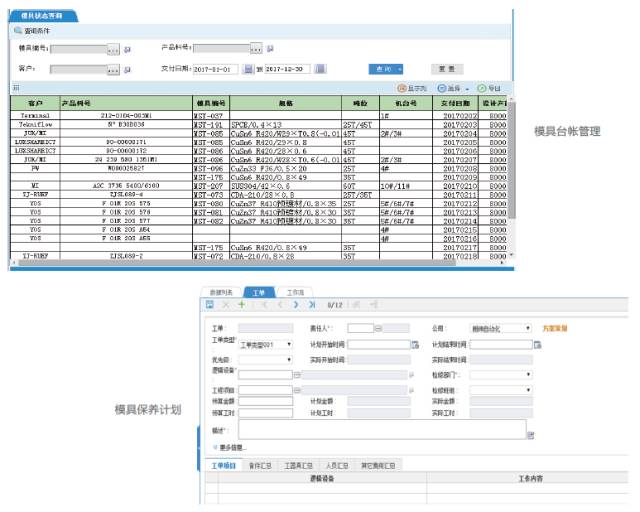Click the 预算工时 input field

265,413
